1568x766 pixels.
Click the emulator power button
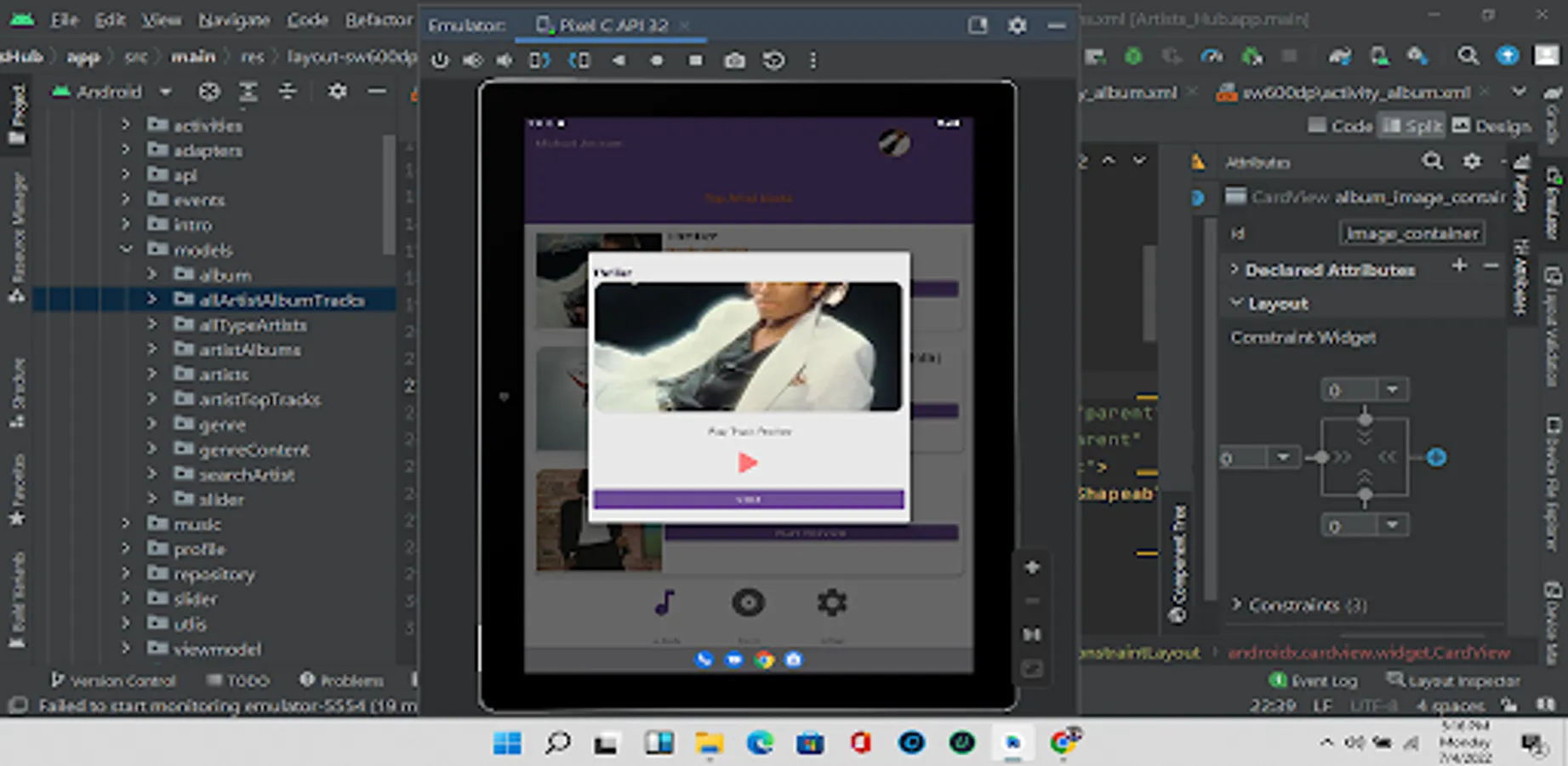[x=439, y=60]
